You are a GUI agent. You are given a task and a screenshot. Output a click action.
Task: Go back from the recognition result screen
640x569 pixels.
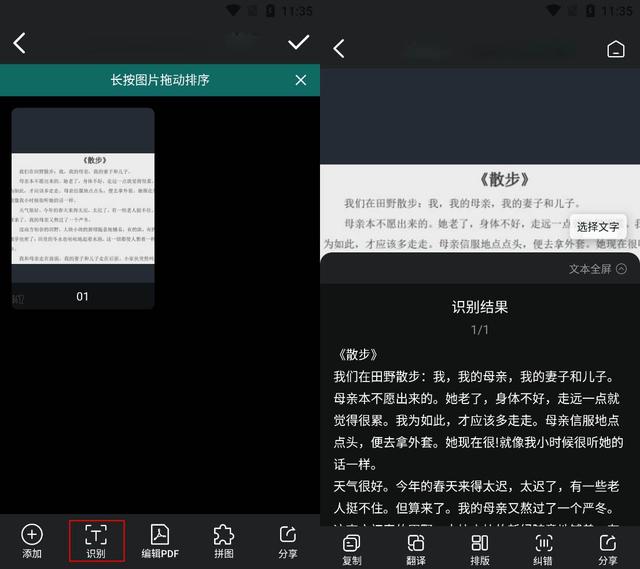pyautogui.click(x=339, y=49)
